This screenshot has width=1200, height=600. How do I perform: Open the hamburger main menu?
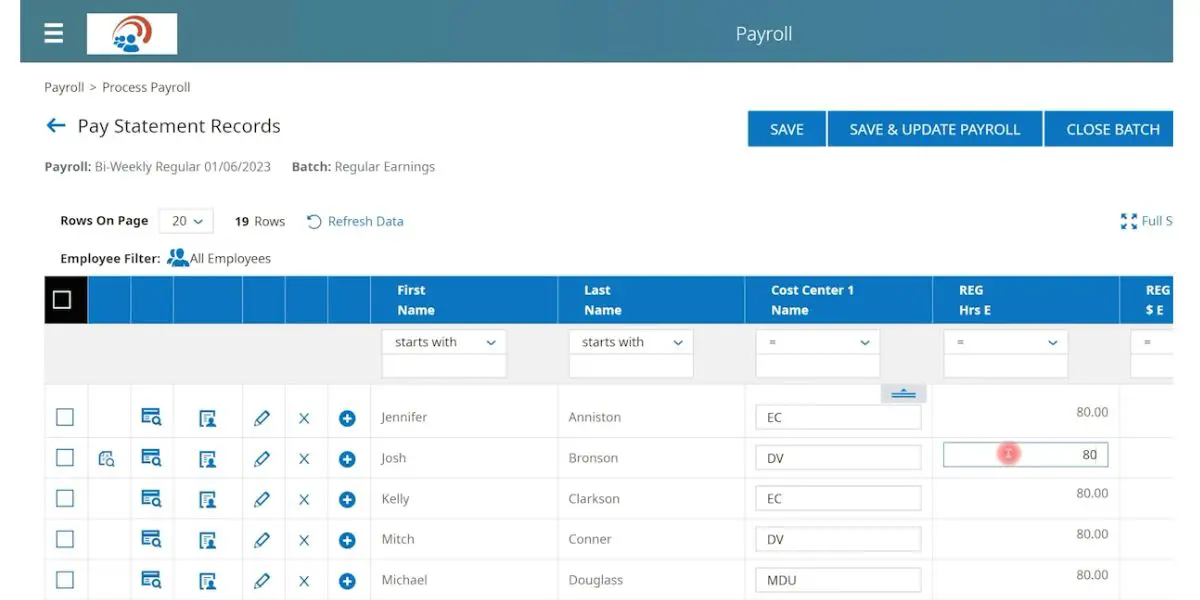point(54,33)
